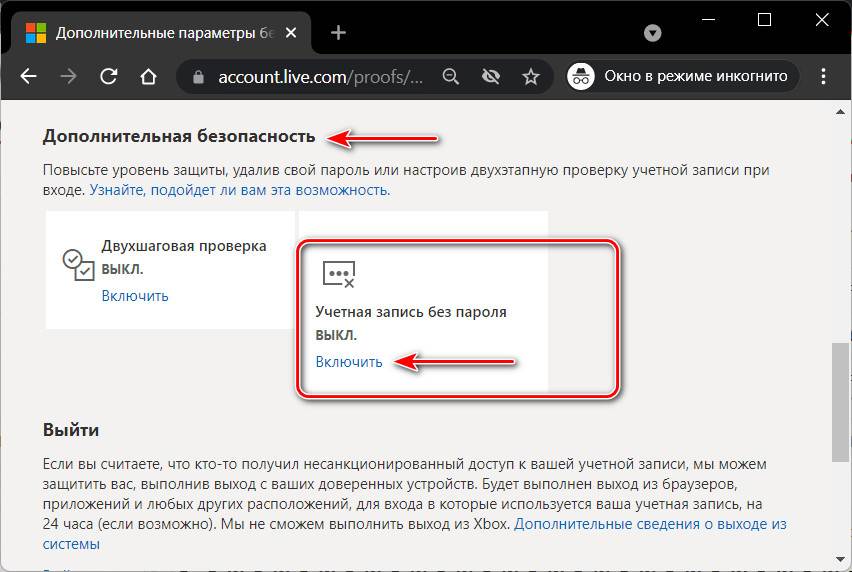Click the crossed-eye tracking protection icon
Image resolution: width=852 pixels, height=572 pixels.
[491, 76]
